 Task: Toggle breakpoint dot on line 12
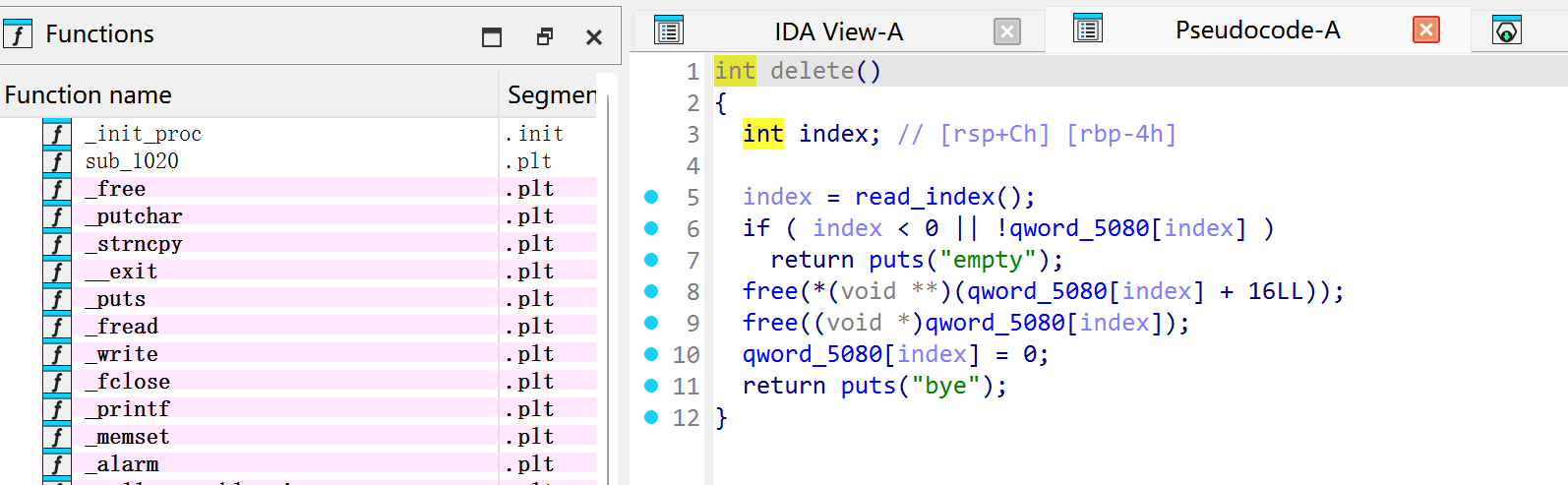pyautogui.click(x=651, y=417)
